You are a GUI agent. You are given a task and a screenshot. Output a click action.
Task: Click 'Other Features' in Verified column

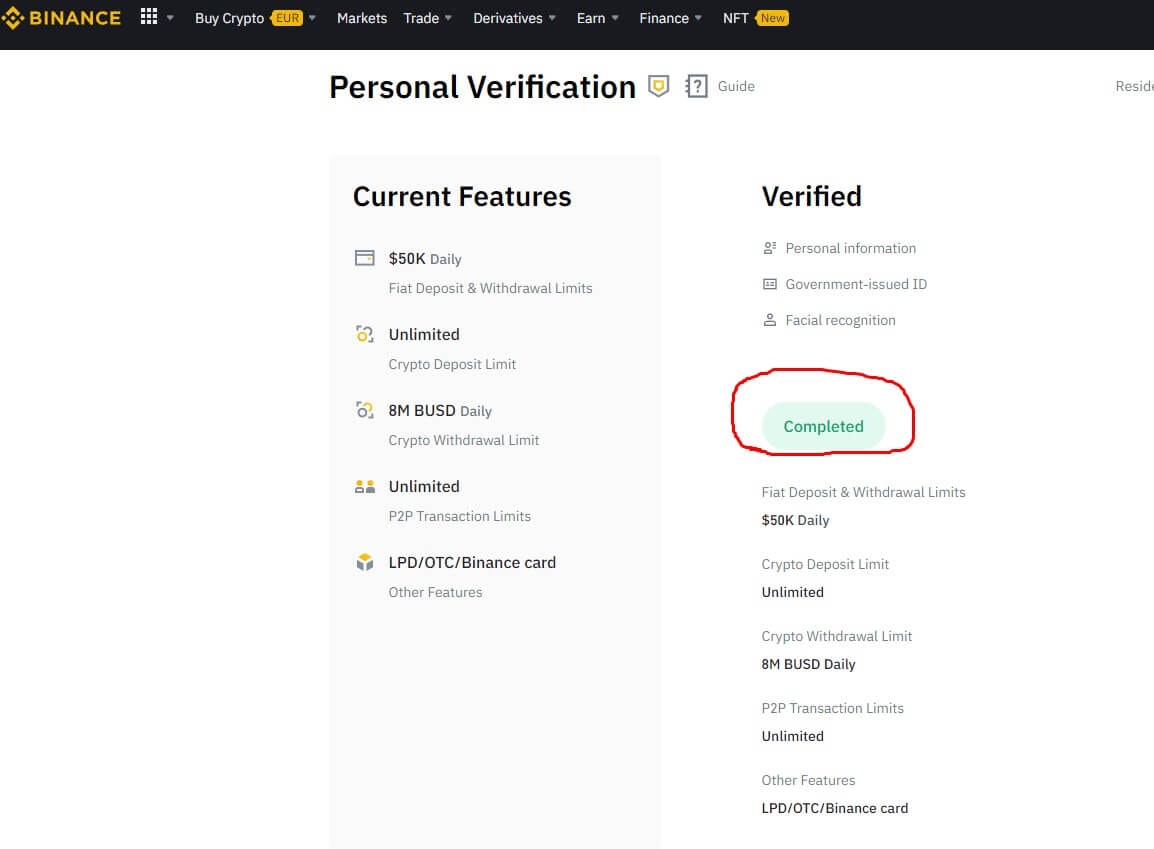point(808,781)
